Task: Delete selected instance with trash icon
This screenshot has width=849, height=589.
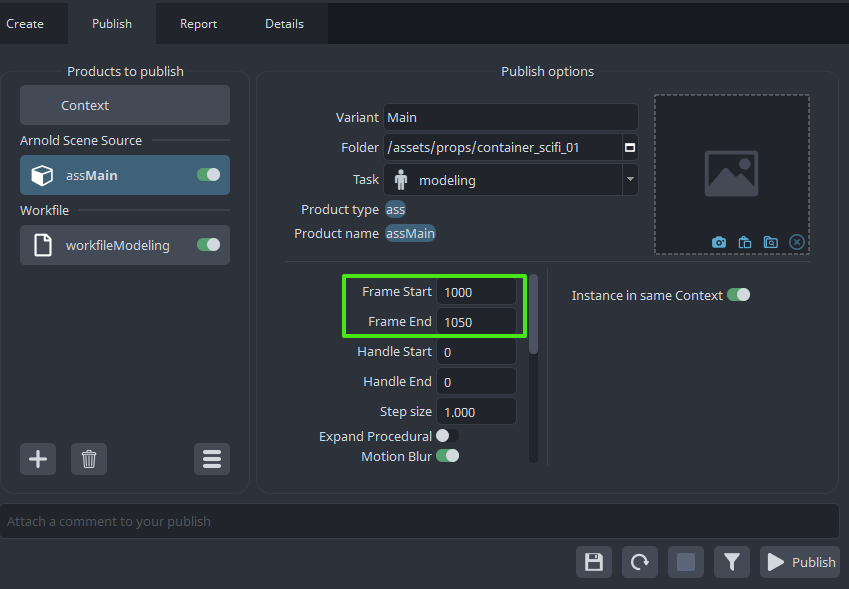Action: tap(89, 459)
